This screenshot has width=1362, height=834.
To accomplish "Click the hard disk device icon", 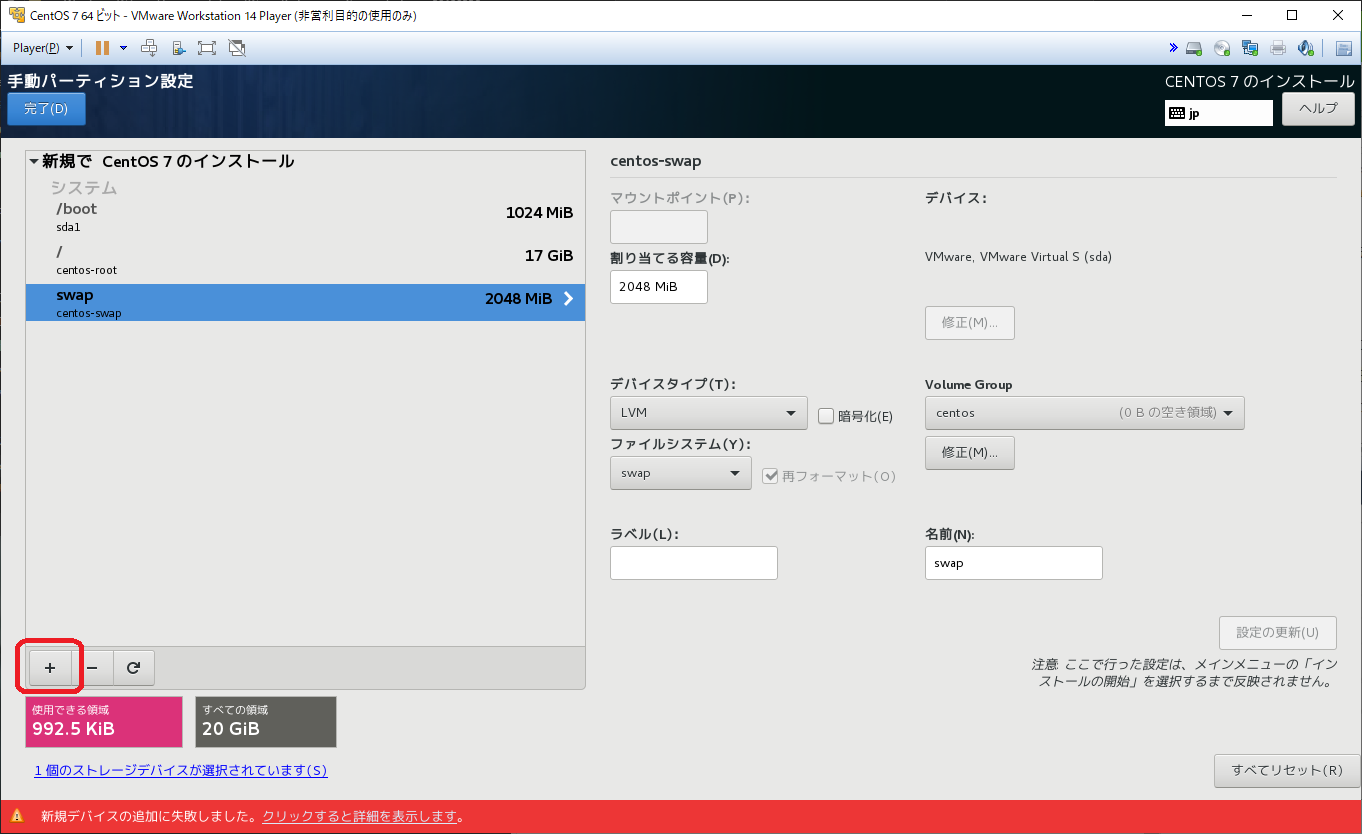I will click(x=1194, y=48).
